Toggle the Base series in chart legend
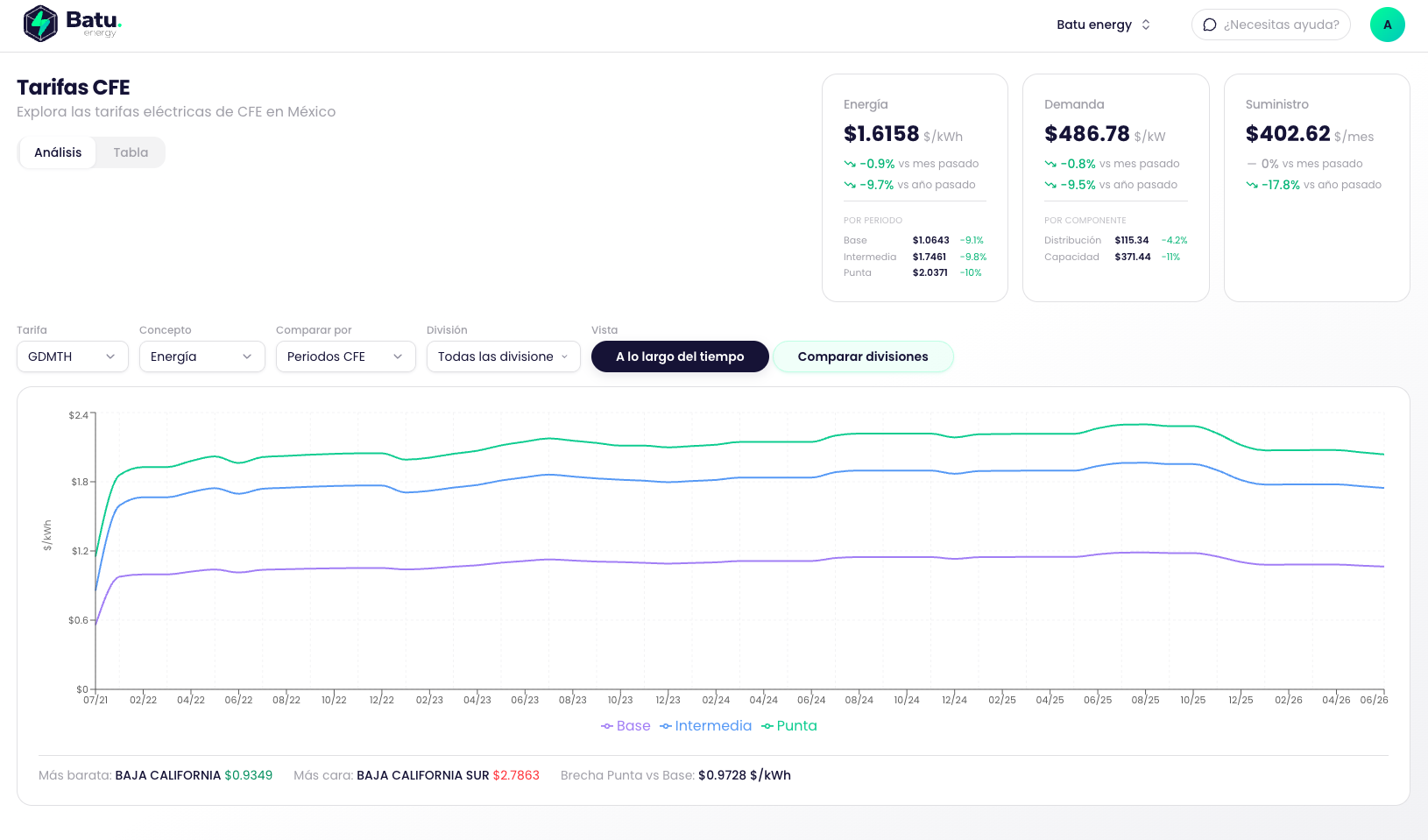1428x840 pixels. point(626,726)
